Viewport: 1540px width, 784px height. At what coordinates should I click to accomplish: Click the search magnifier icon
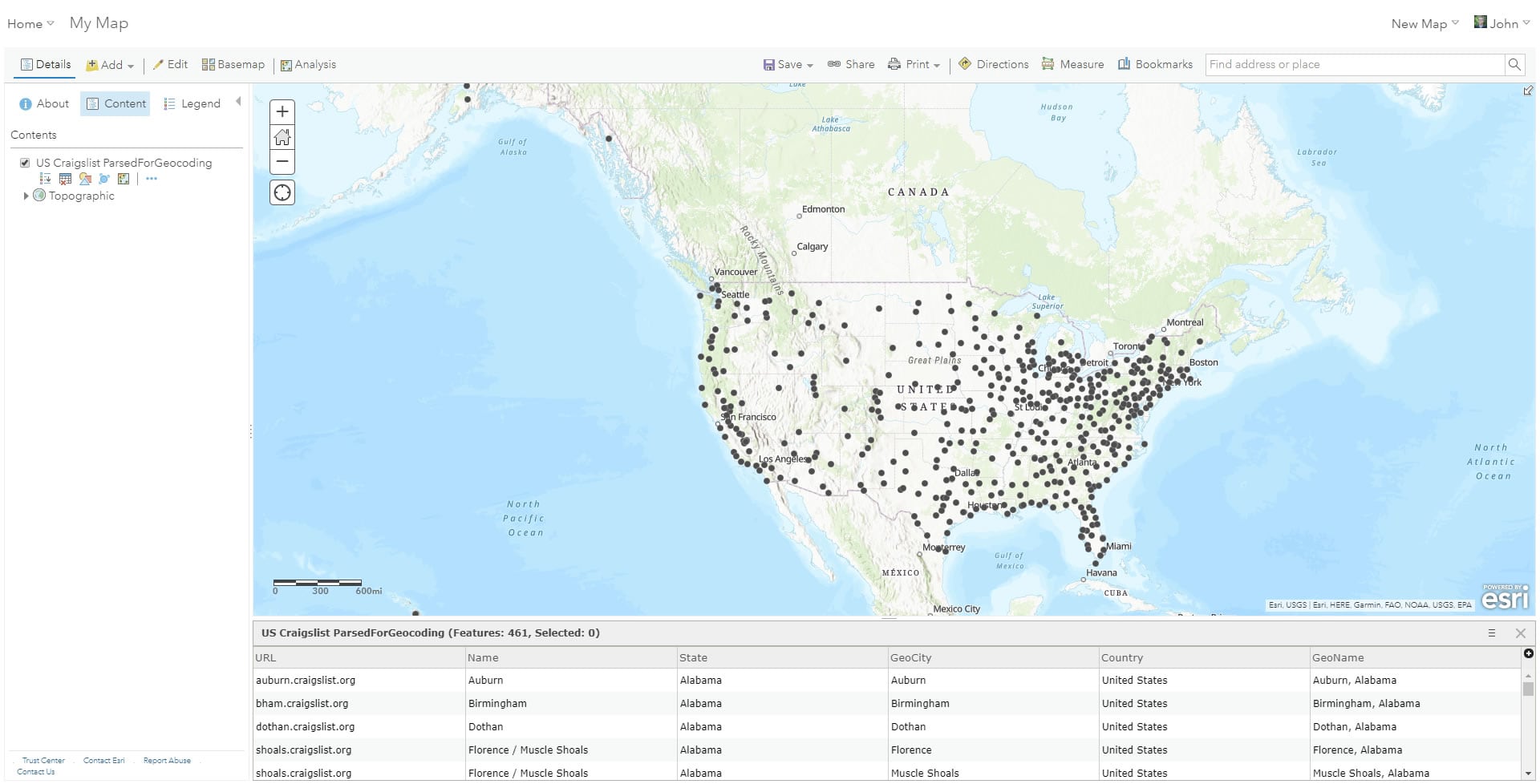coord(1514,64)
